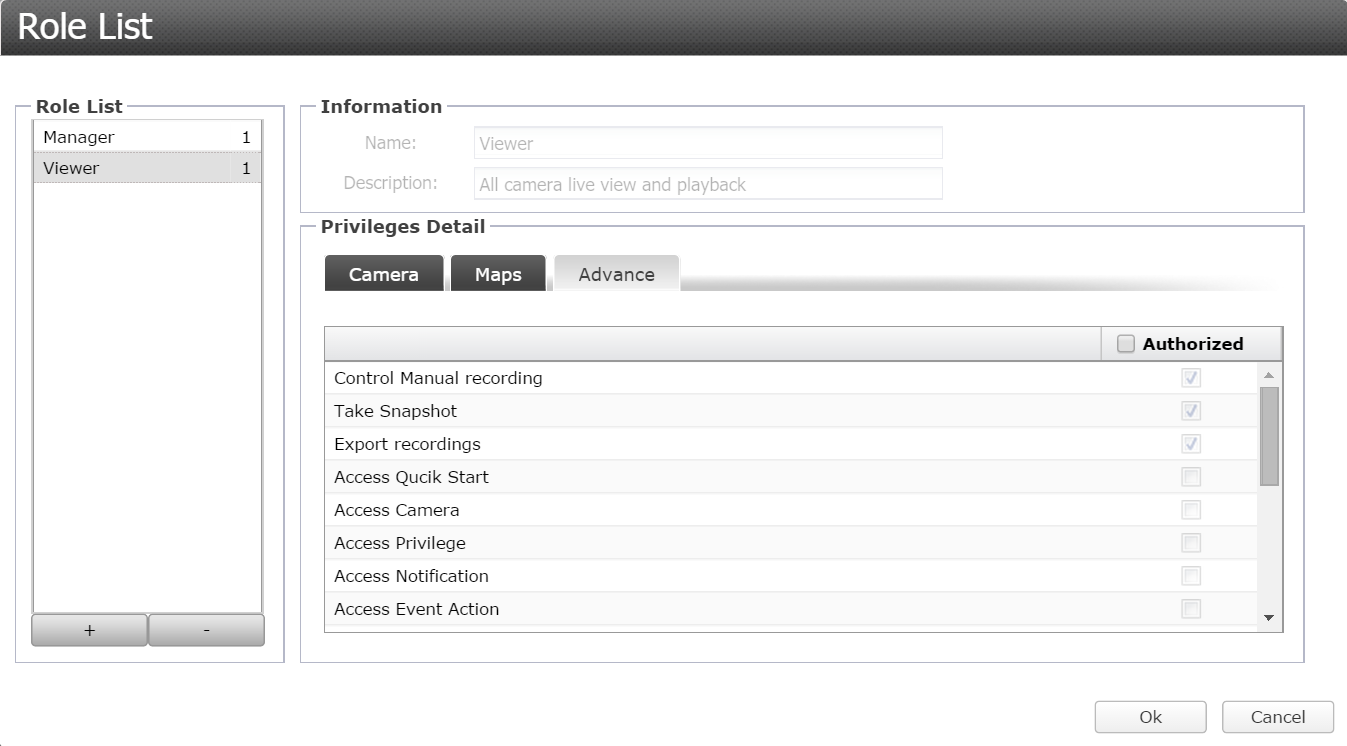Image resolution: width=1347 pixels, height=746 pixels.
Task: Click the 'Export recordings' row label
Action: pyautogui.click(x=407, y=444)
